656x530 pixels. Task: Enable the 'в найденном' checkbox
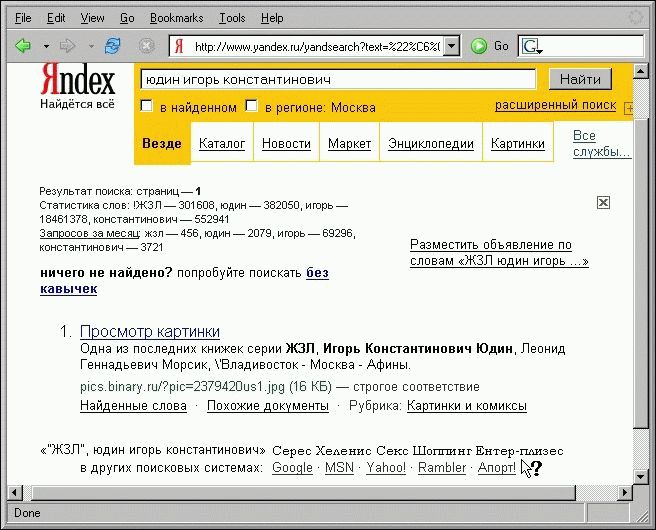coord(147,106)
